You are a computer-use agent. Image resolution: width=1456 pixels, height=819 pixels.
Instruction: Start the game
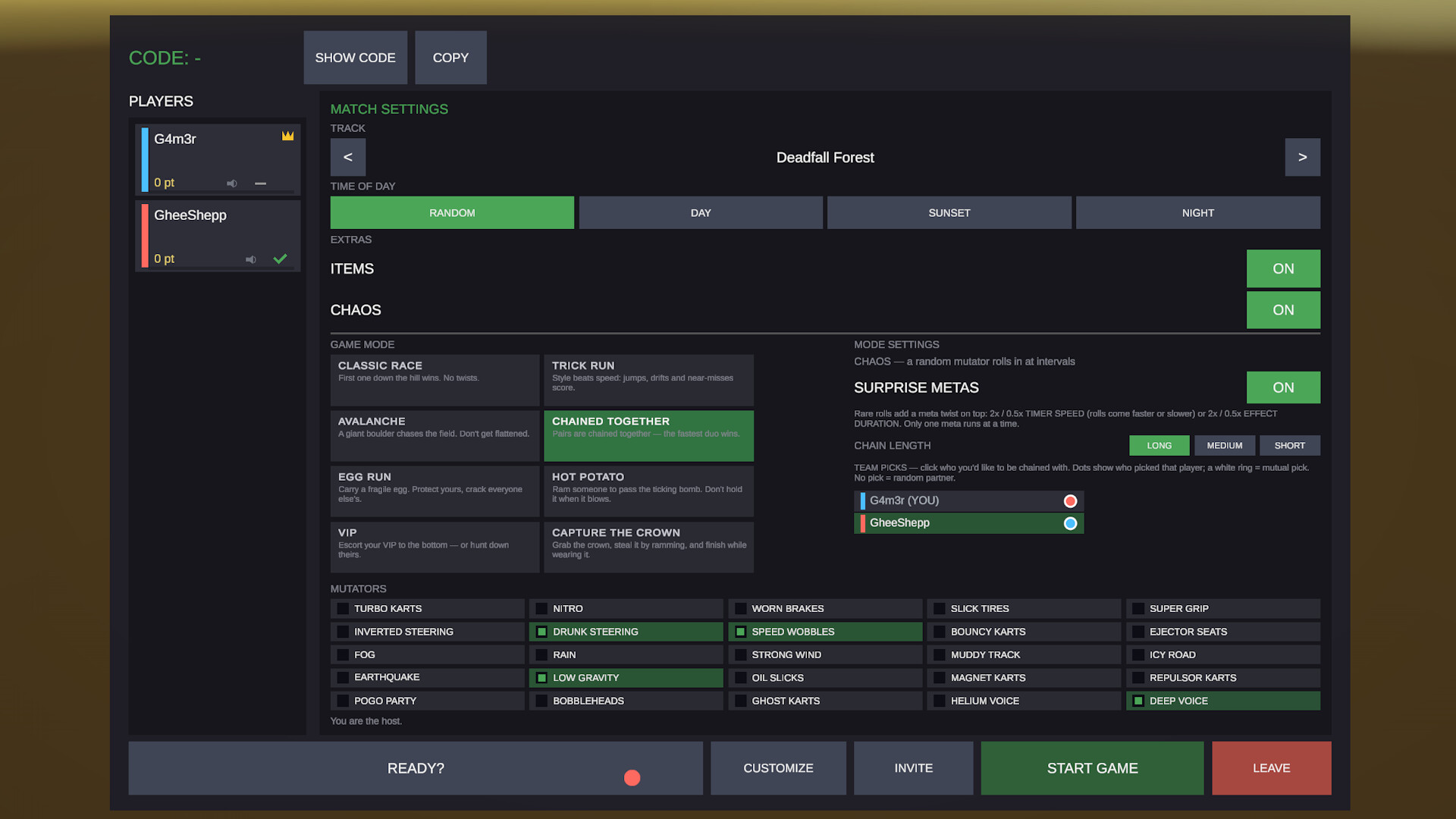[1092, 768]
